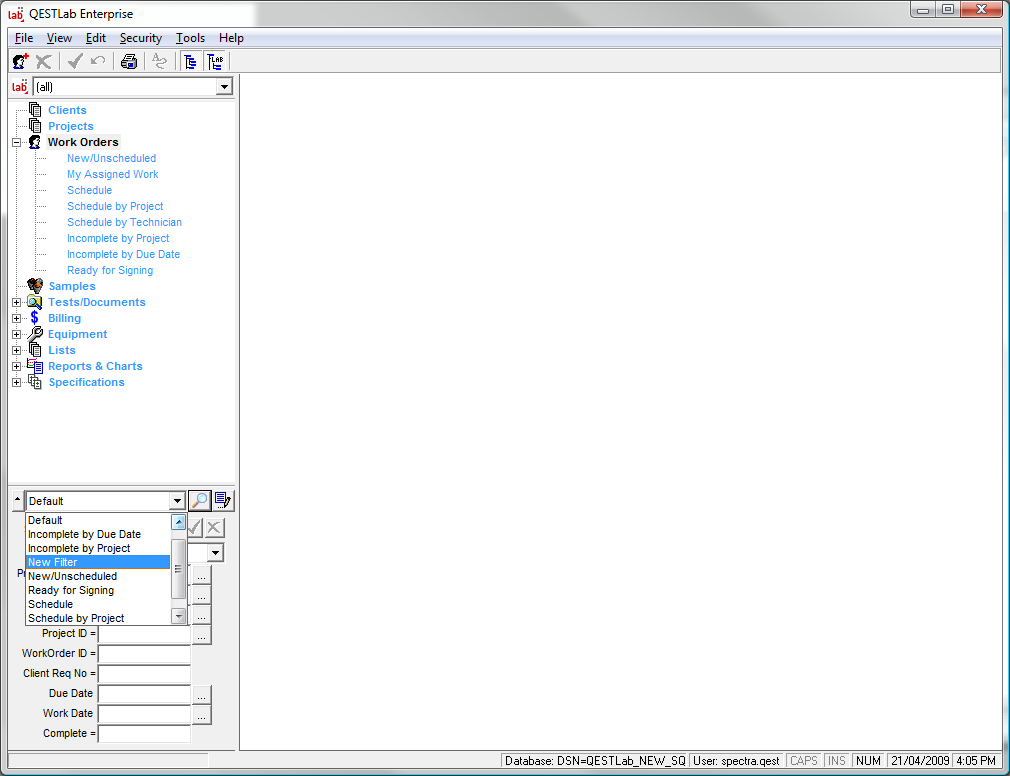Click the magnifier search filter icon
The height and width of the screenshot is (776, 1010).
199,501
